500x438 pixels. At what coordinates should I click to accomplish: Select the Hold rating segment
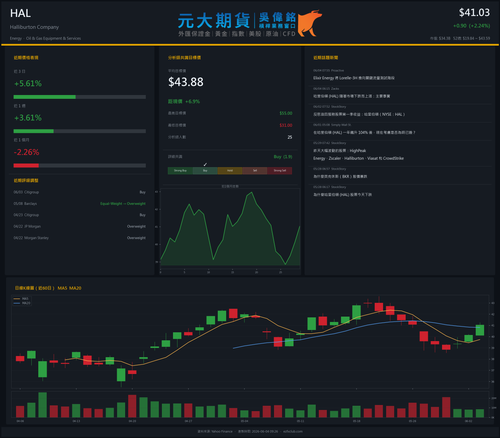(230, 171)
